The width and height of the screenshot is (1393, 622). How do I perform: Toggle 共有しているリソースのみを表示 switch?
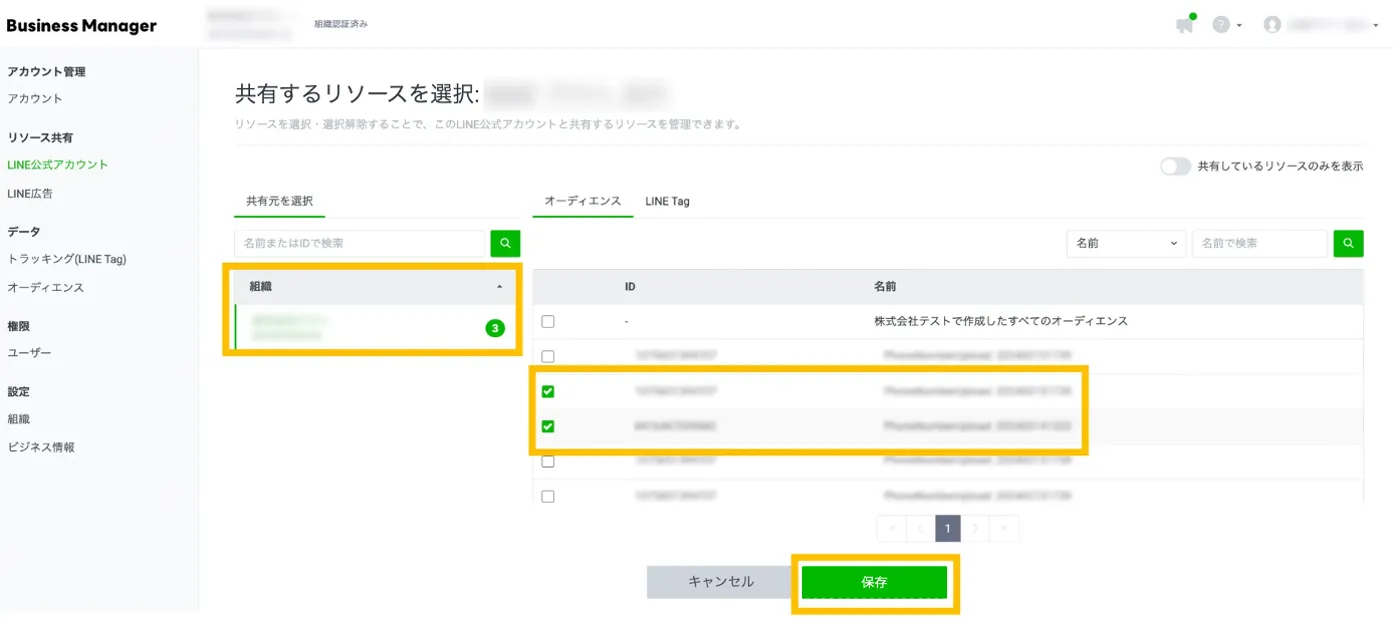[1175, 166]
